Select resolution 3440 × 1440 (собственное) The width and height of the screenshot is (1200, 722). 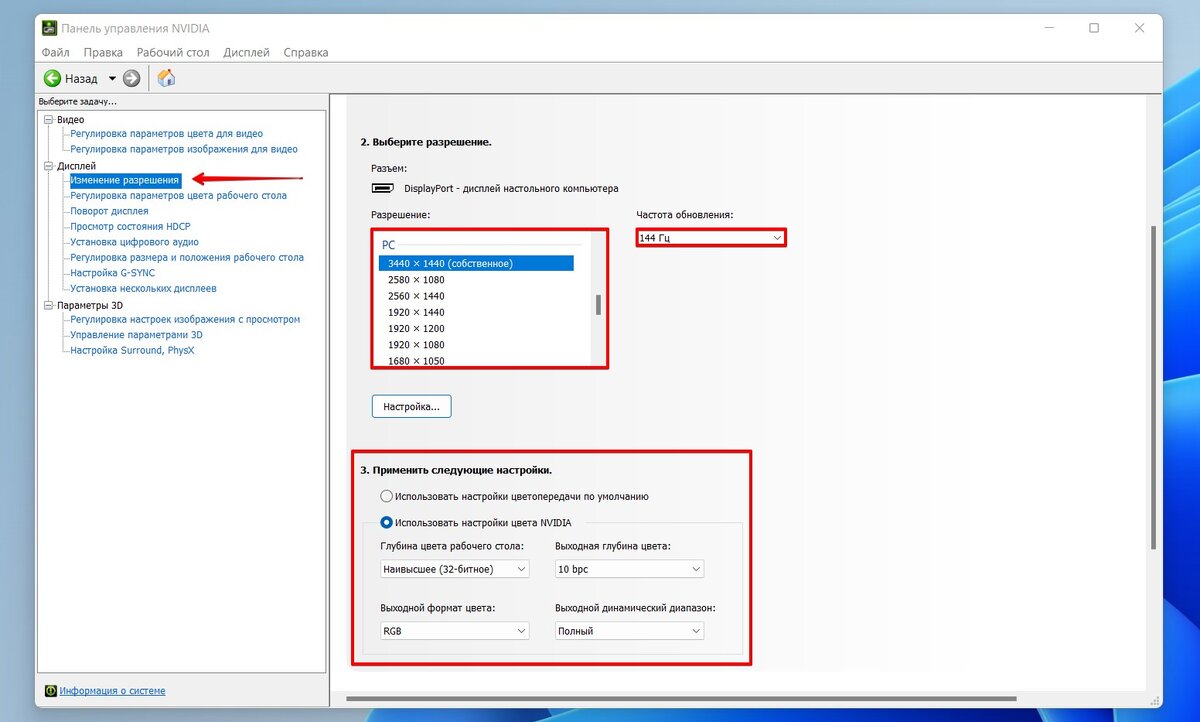pos(476,263)
